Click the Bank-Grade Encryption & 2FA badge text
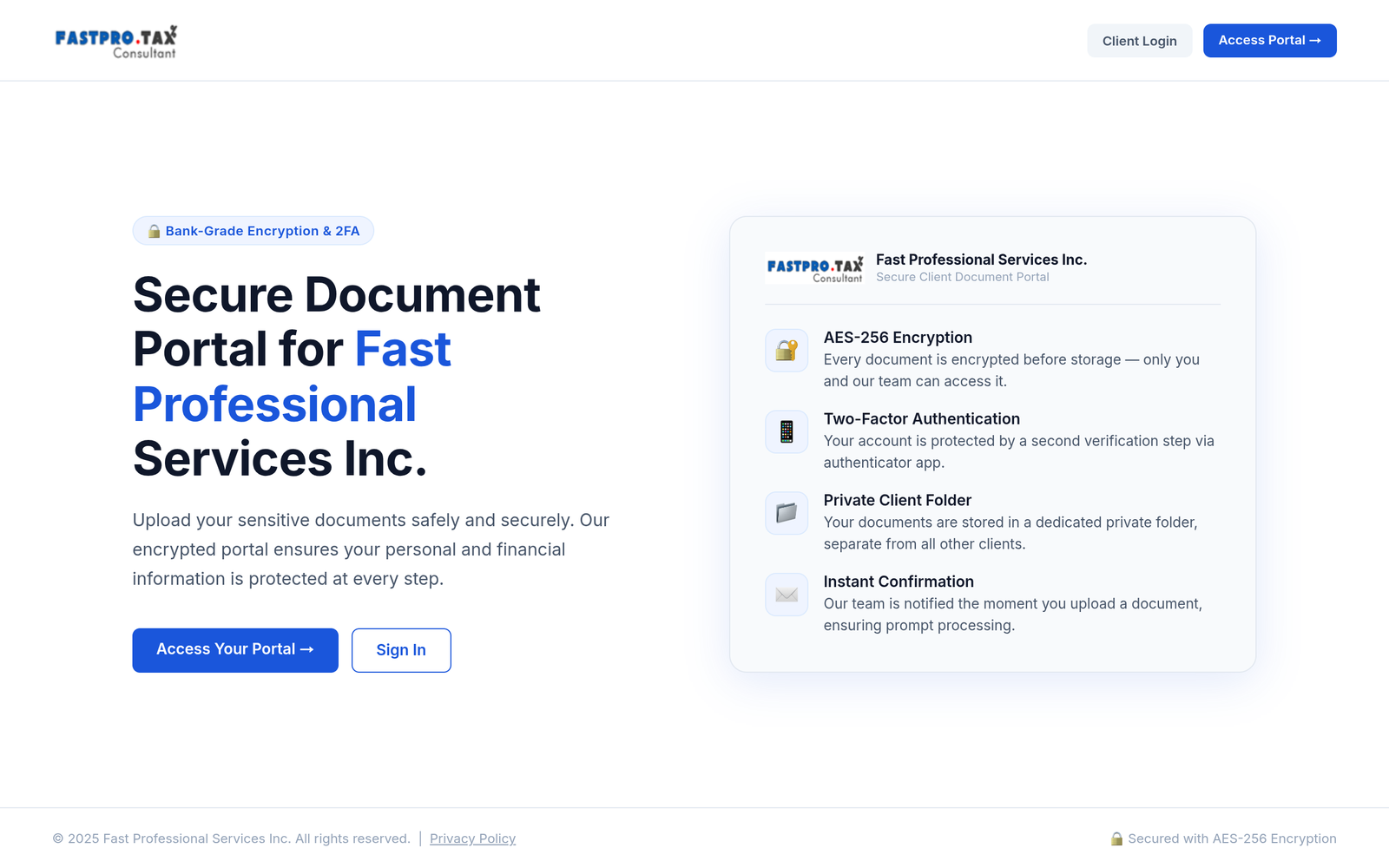 pyautogui.click(x=262, y=231)
